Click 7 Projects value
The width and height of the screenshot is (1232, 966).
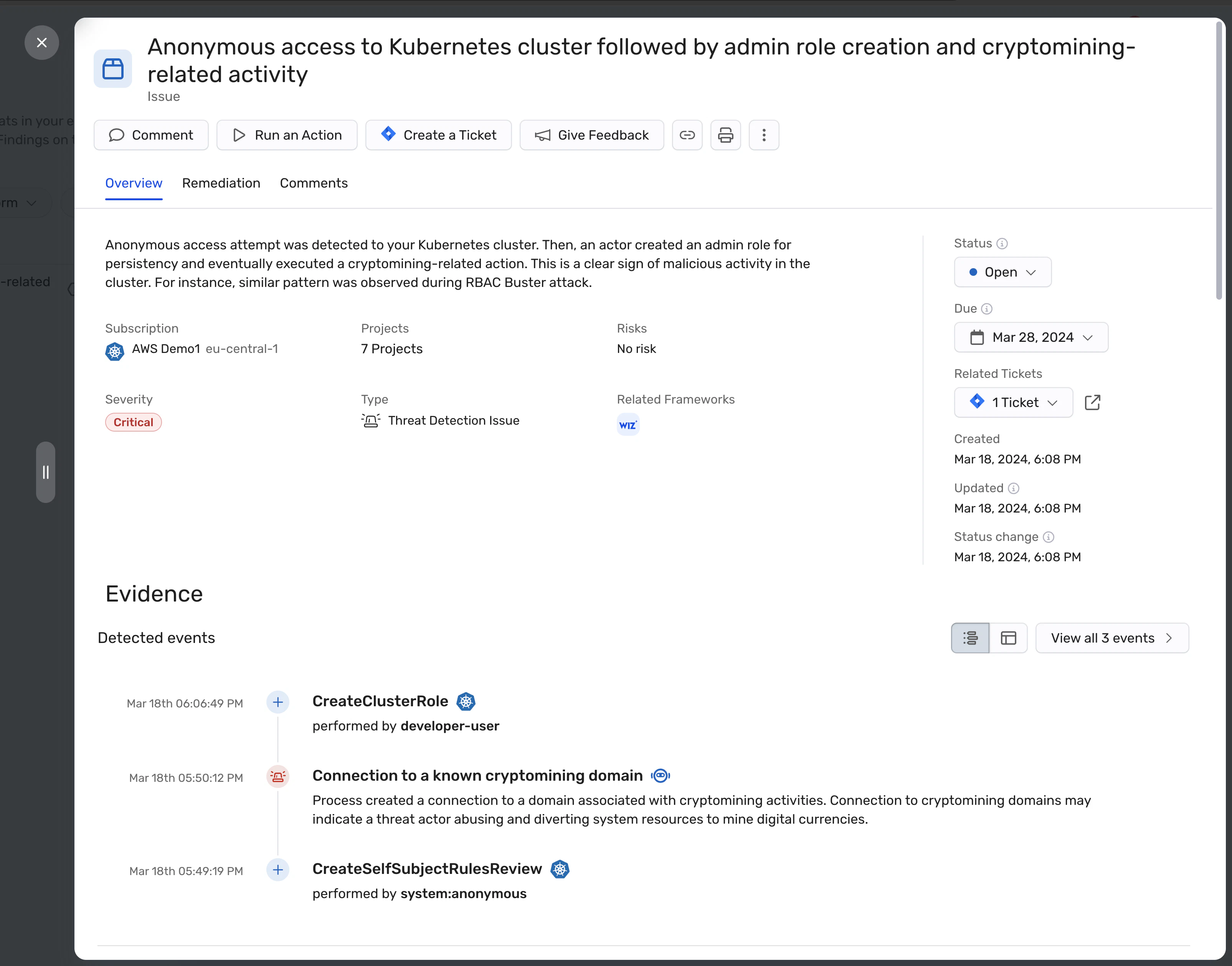tap(391, 349)
